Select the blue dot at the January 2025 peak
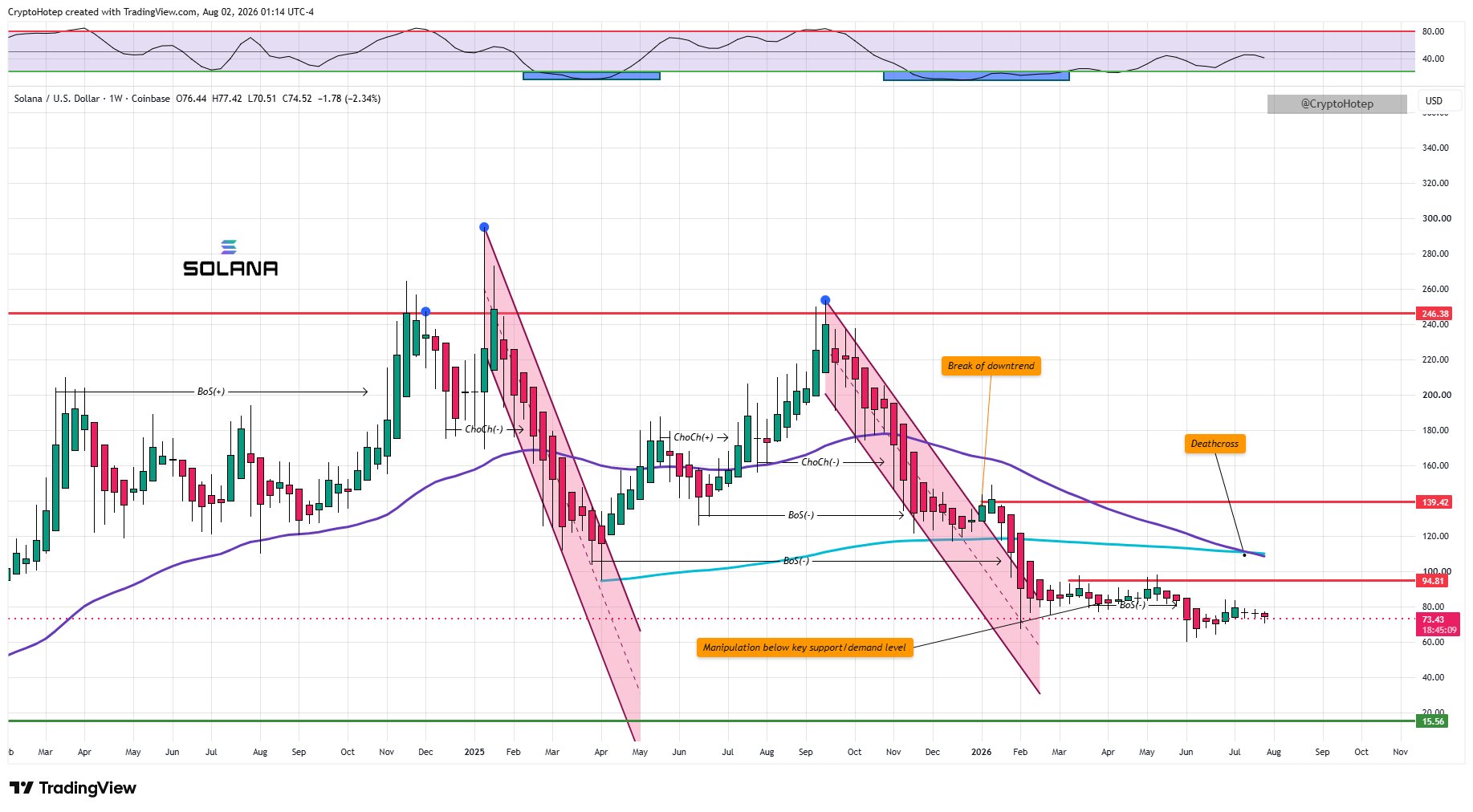1473x812 pixels. 484,227
